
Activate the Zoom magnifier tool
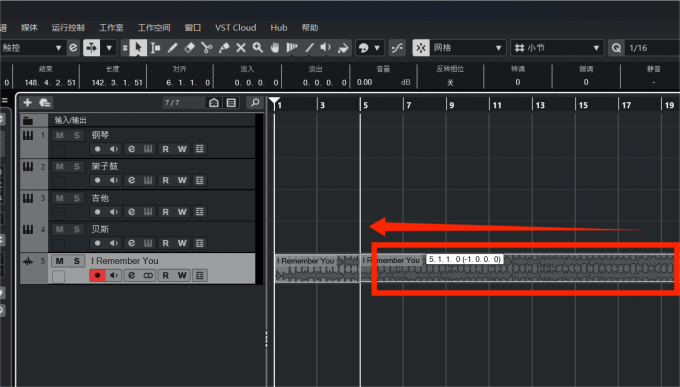258,48
